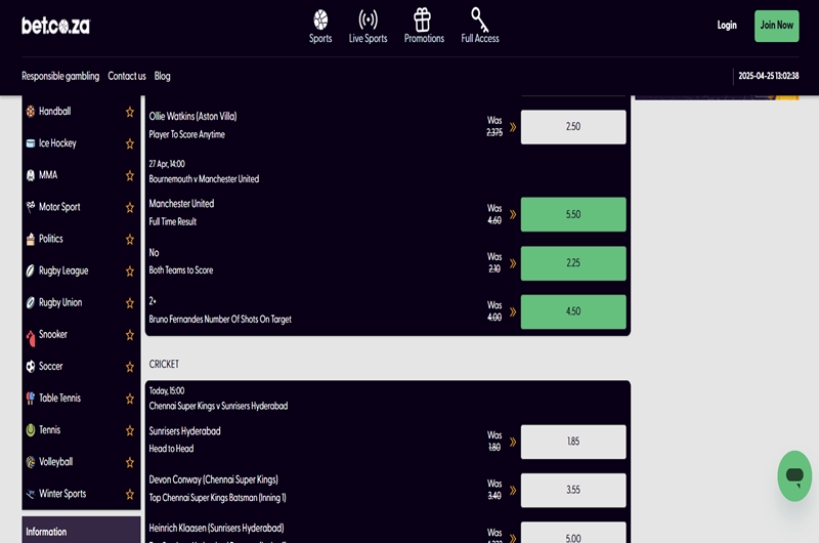This screenshot has width=819, height=543.
Task: Open Chennai Super Kings v Sunrisers Hyderabad match
Action: click(x=218, y=406)
